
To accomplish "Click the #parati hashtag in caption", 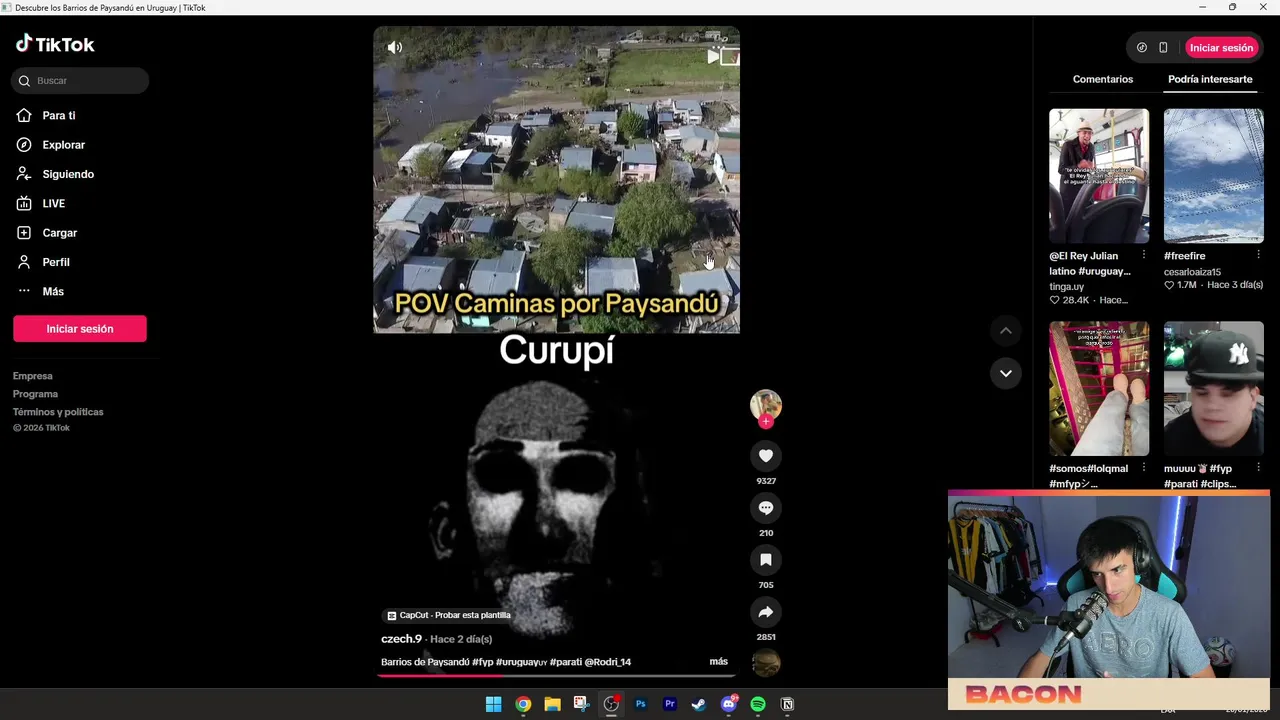I will [x=565, y=662].
